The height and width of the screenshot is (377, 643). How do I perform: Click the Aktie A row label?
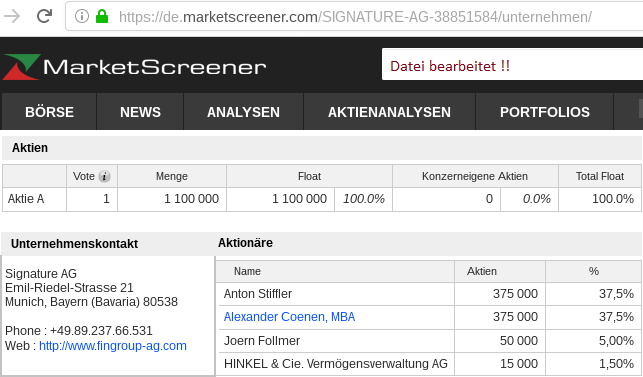(x=26, y=199)
